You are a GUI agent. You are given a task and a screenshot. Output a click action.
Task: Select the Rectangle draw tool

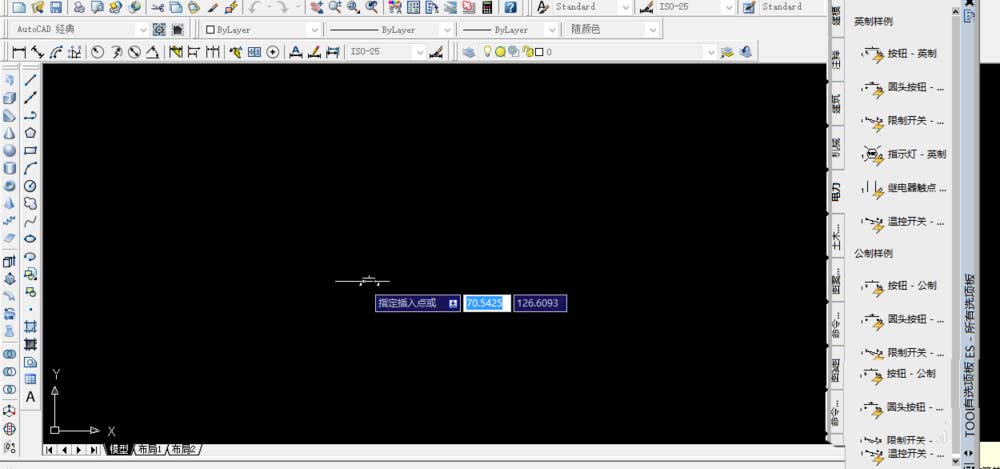30,151
